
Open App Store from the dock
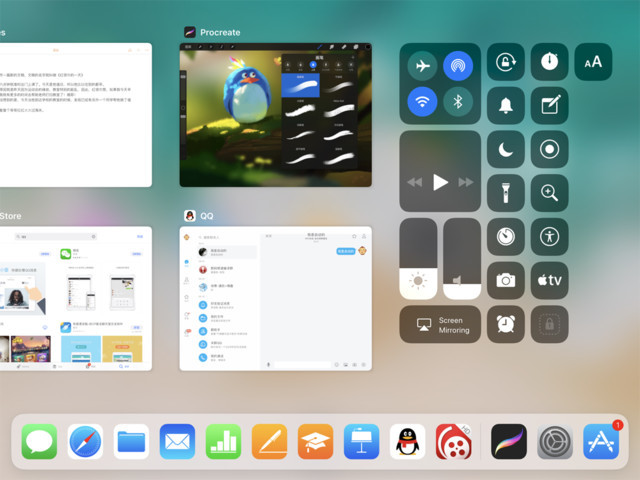pos(601,442)
